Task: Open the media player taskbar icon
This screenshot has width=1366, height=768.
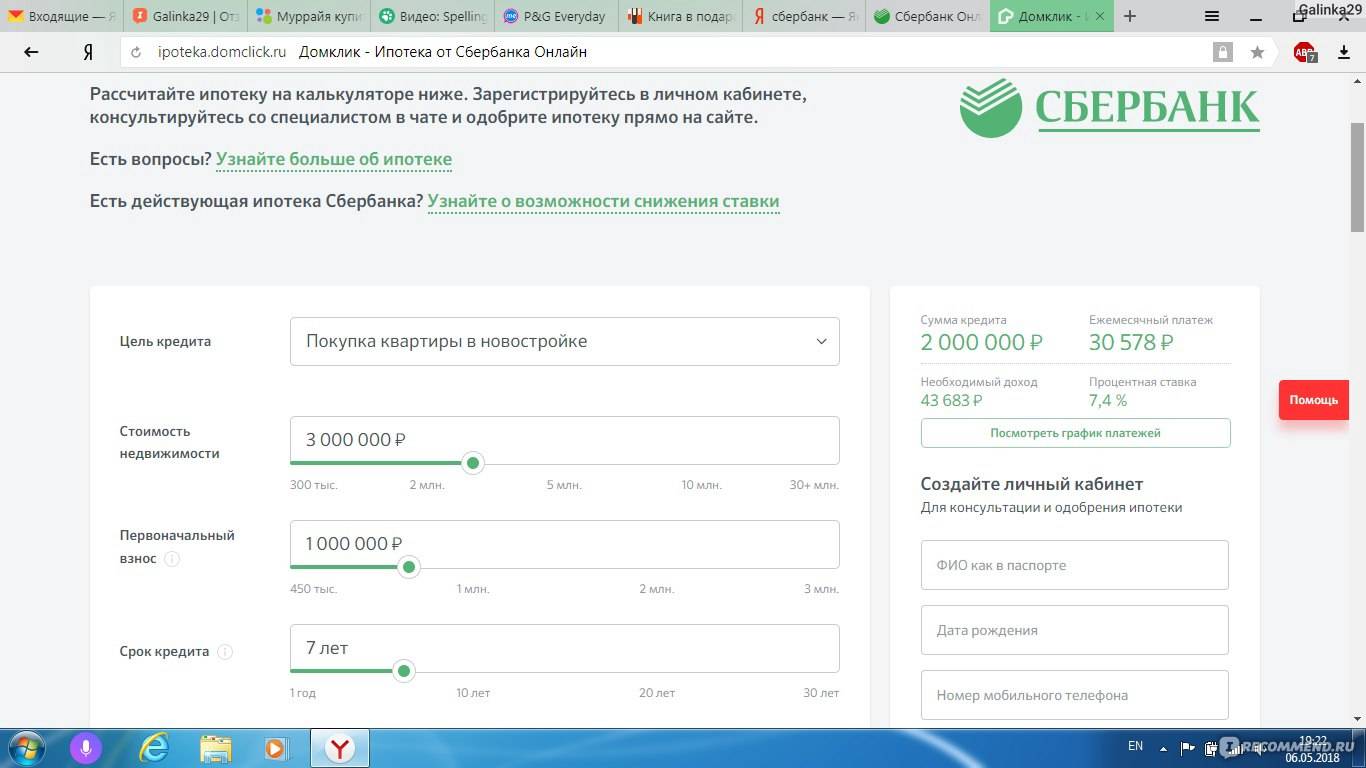Action: pyautogui.click(x=275, y=748)
